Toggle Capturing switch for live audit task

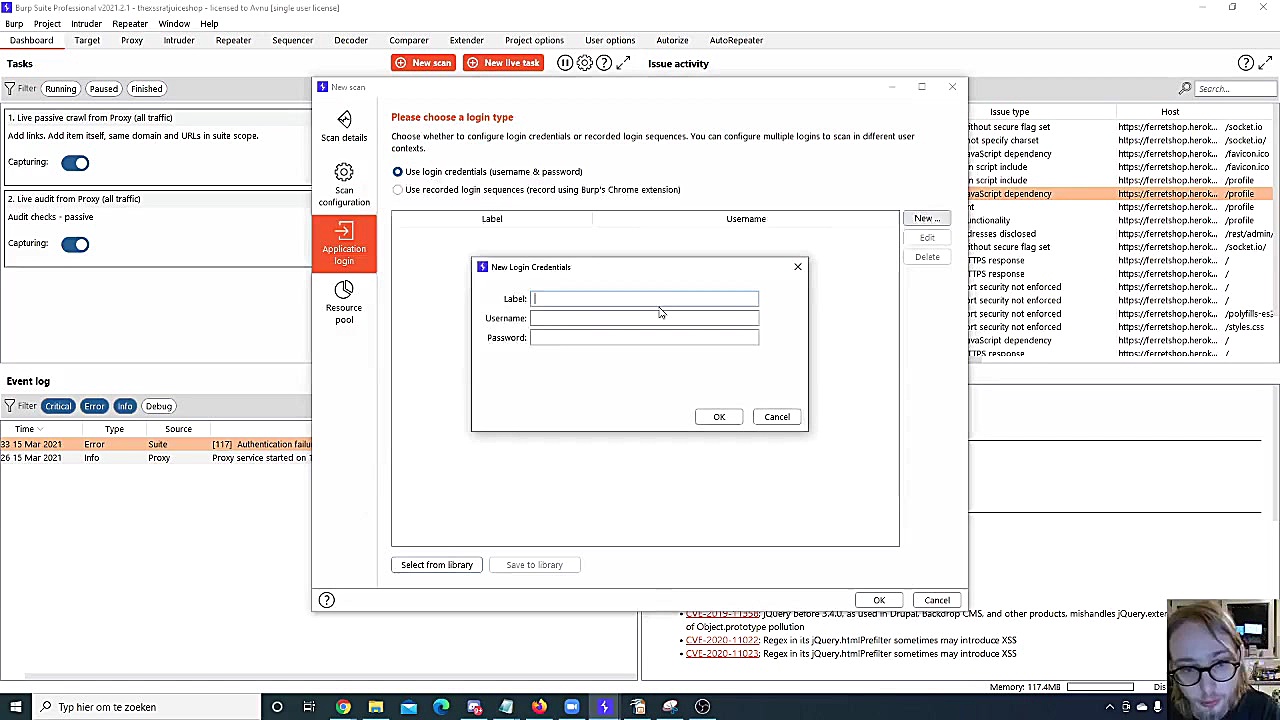coord(75,244)
